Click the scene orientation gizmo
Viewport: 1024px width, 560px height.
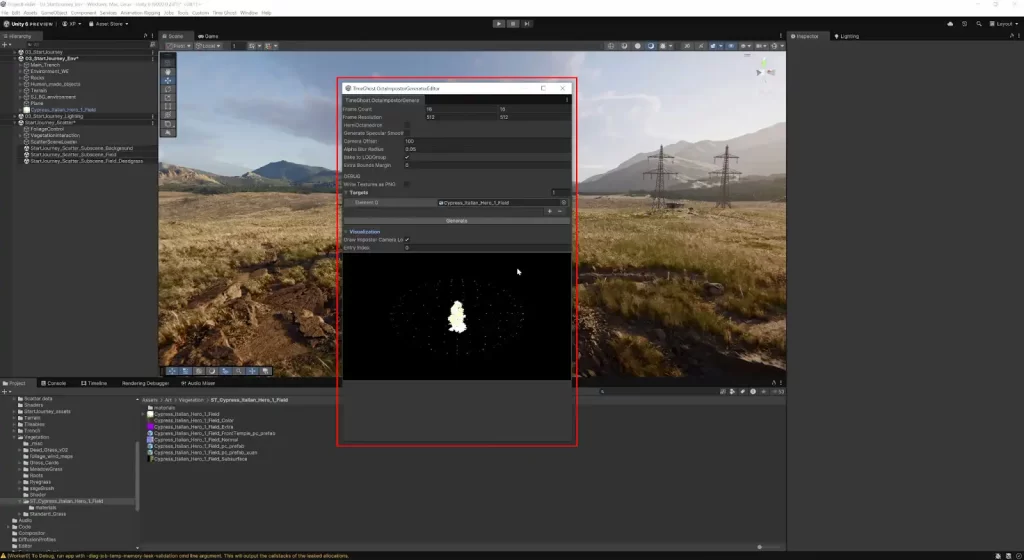tap(761, 72)
